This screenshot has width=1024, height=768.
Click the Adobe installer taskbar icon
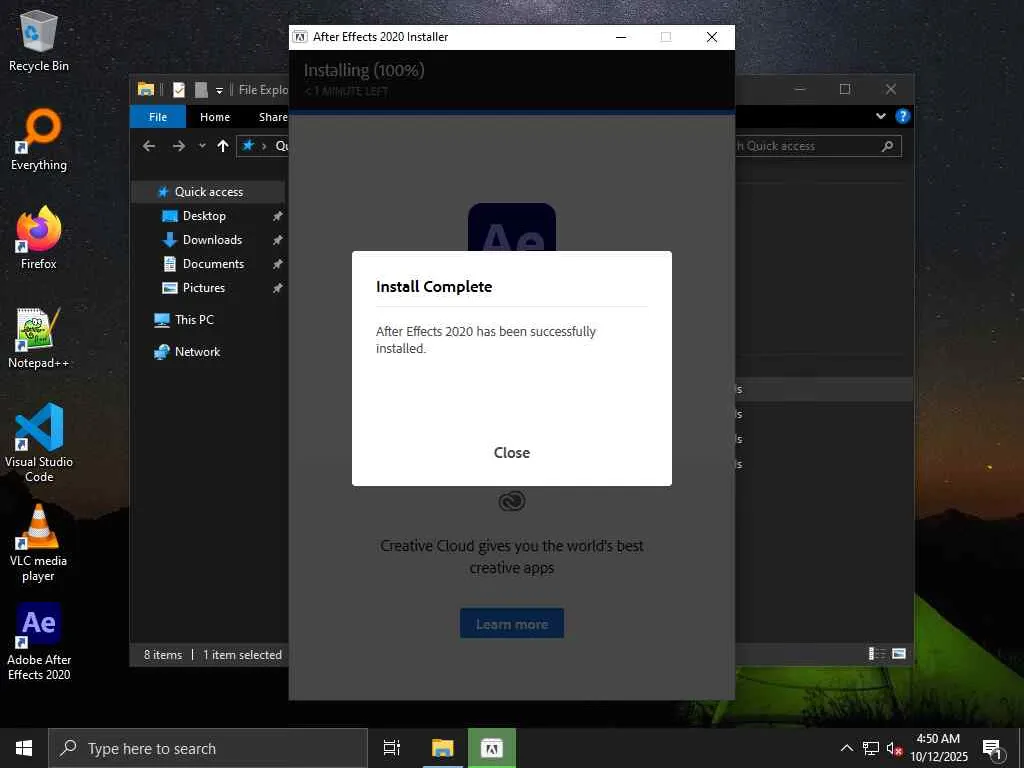click(492, 748)
